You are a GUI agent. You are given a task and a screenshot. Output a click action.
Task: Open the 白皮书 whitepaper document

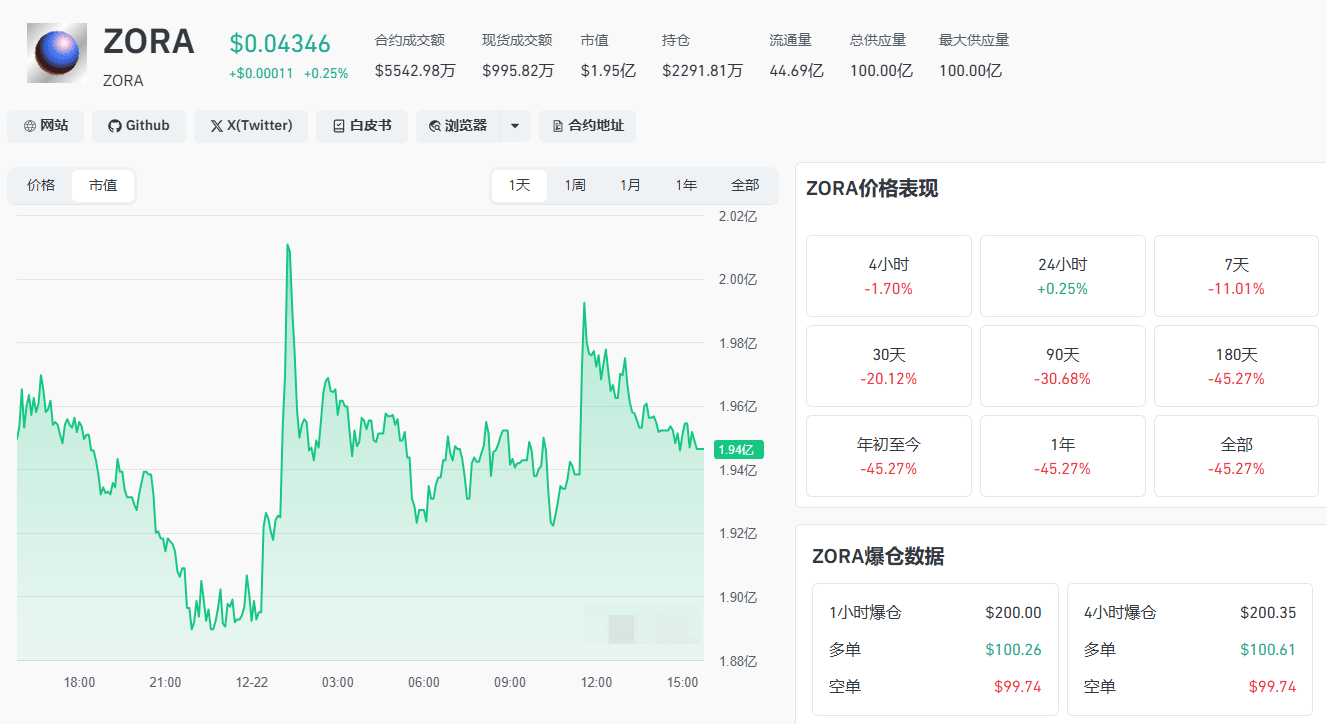click(x=362, y=126)
